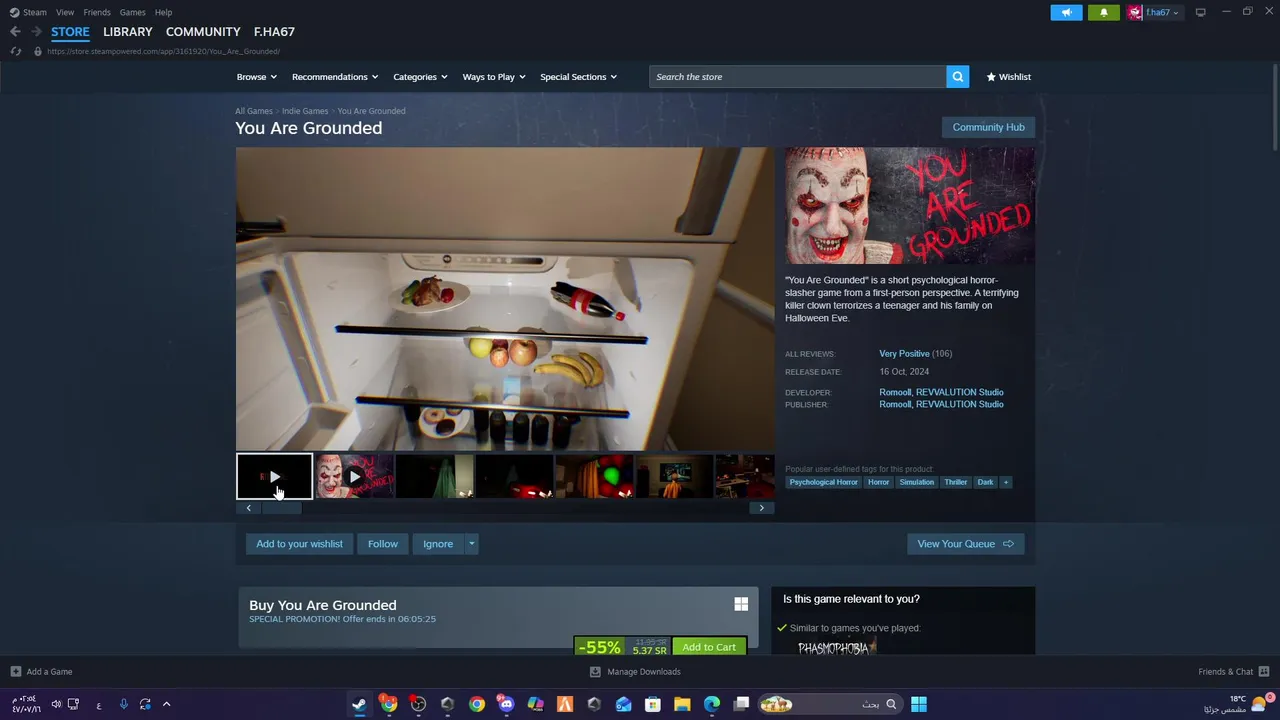
Task: Click the forward navigation arrow
Action: click(x=36, y=32)
